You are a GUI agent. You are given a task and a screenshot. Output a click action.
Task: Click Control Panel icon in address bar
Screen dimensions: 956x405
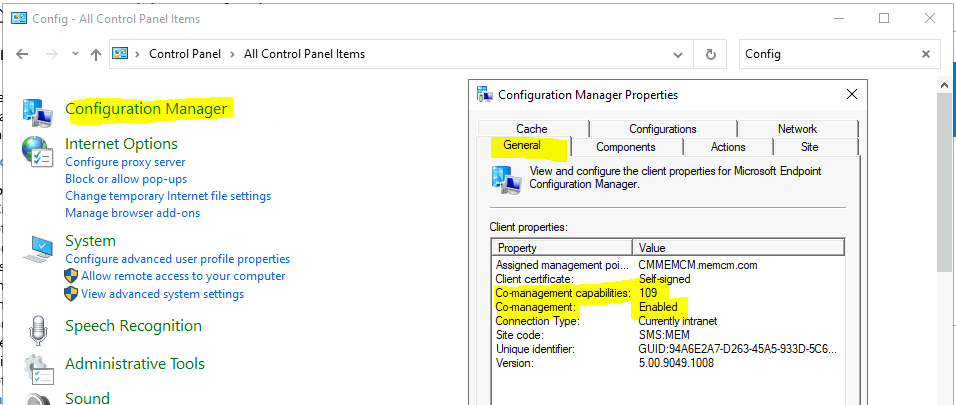pos(120,53)
